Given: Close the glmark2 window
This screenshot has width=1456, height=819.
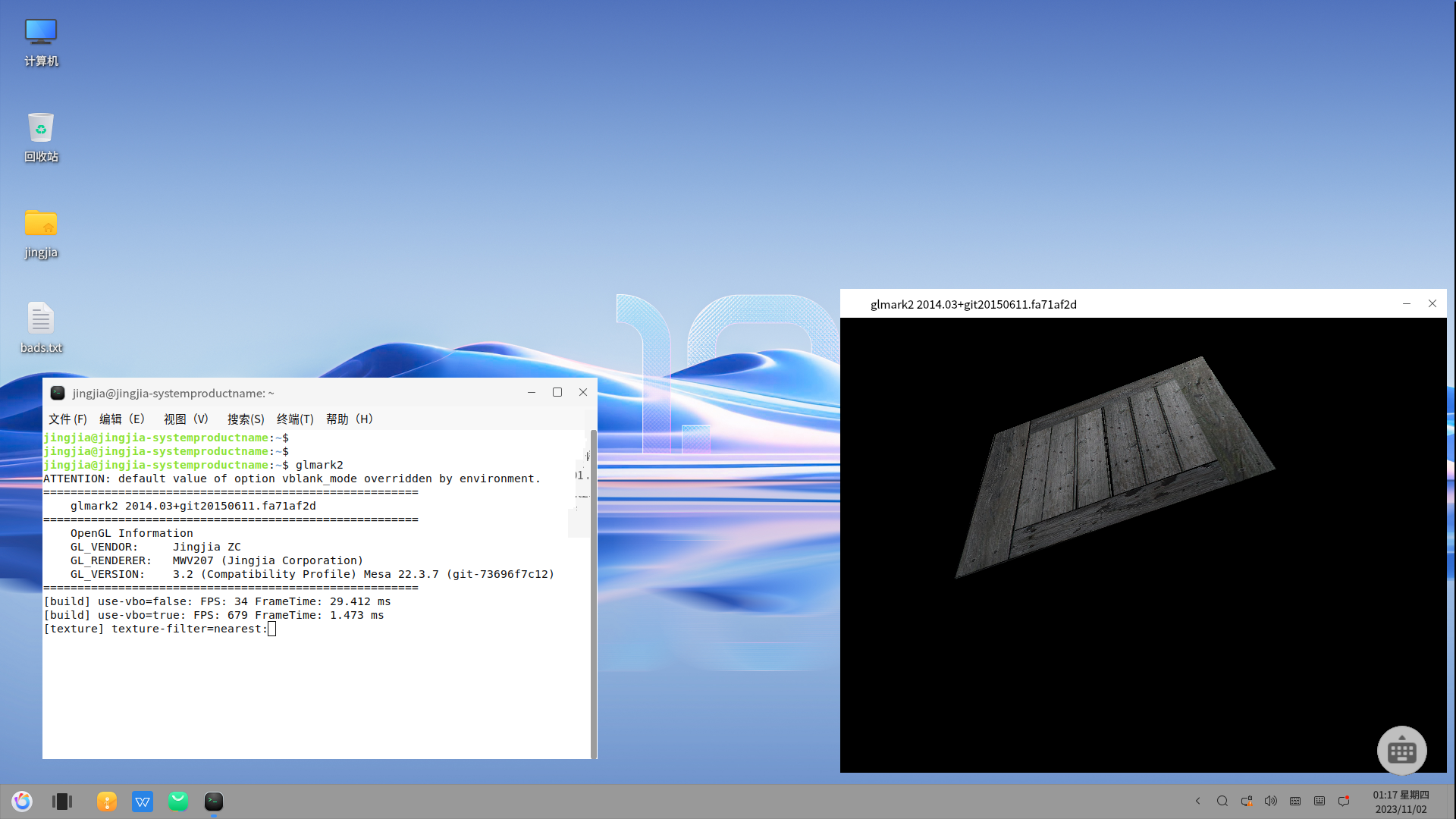Looking at the screenshot, I should pos(1432,303).
